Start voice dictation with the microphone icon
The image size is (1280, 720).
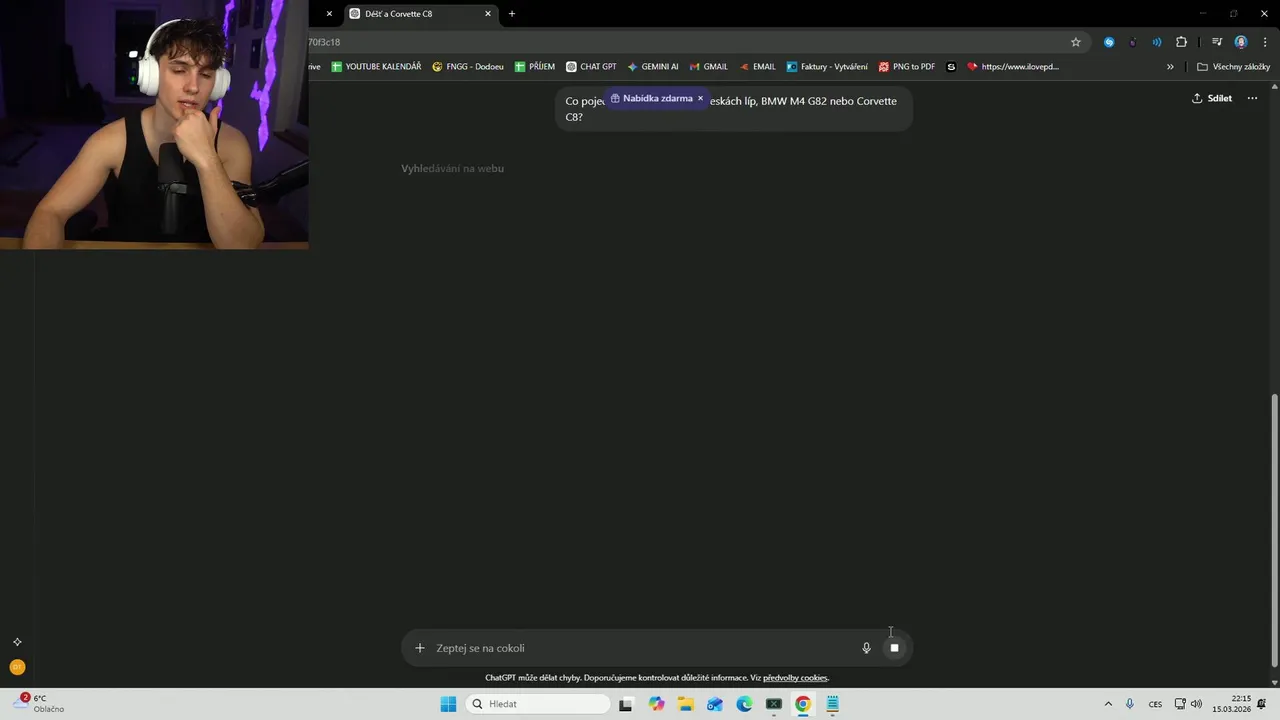tap(866, 648)
